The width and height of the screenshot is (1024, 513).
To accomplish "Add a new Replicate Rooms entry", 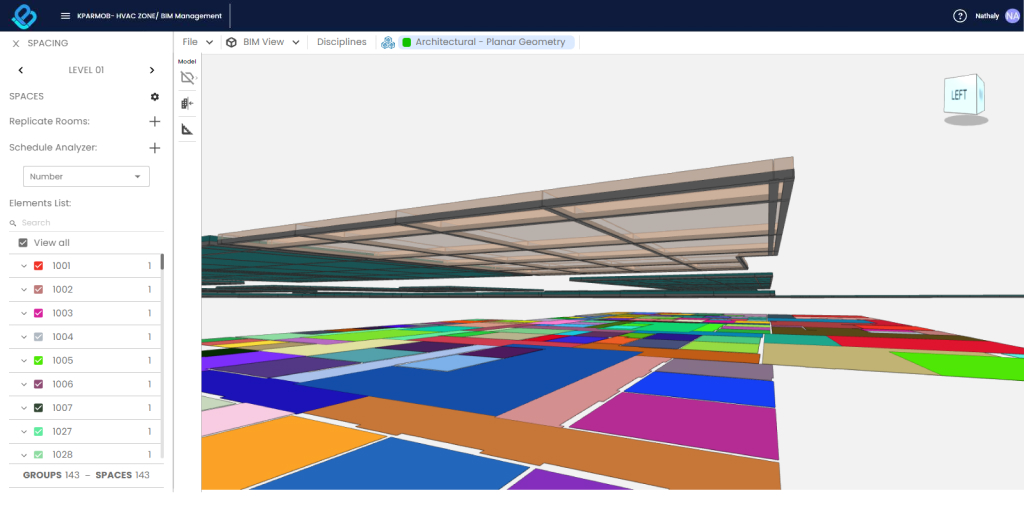I will 155,122.
